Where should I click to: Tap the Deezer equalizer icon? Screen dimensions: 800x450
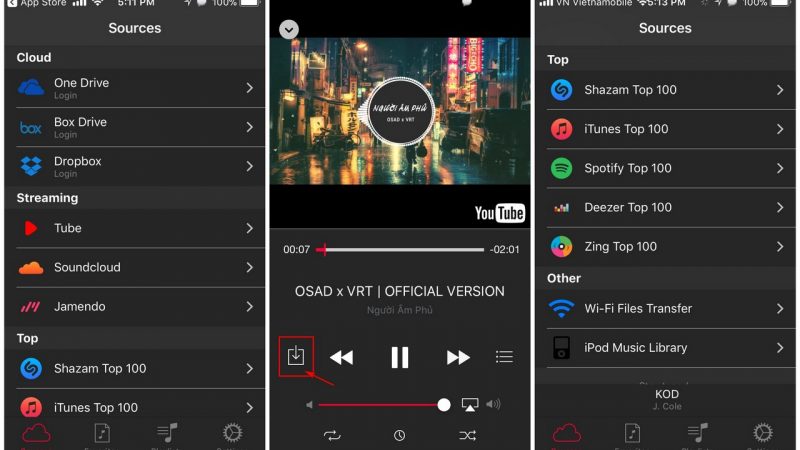(x=561, y=208)
